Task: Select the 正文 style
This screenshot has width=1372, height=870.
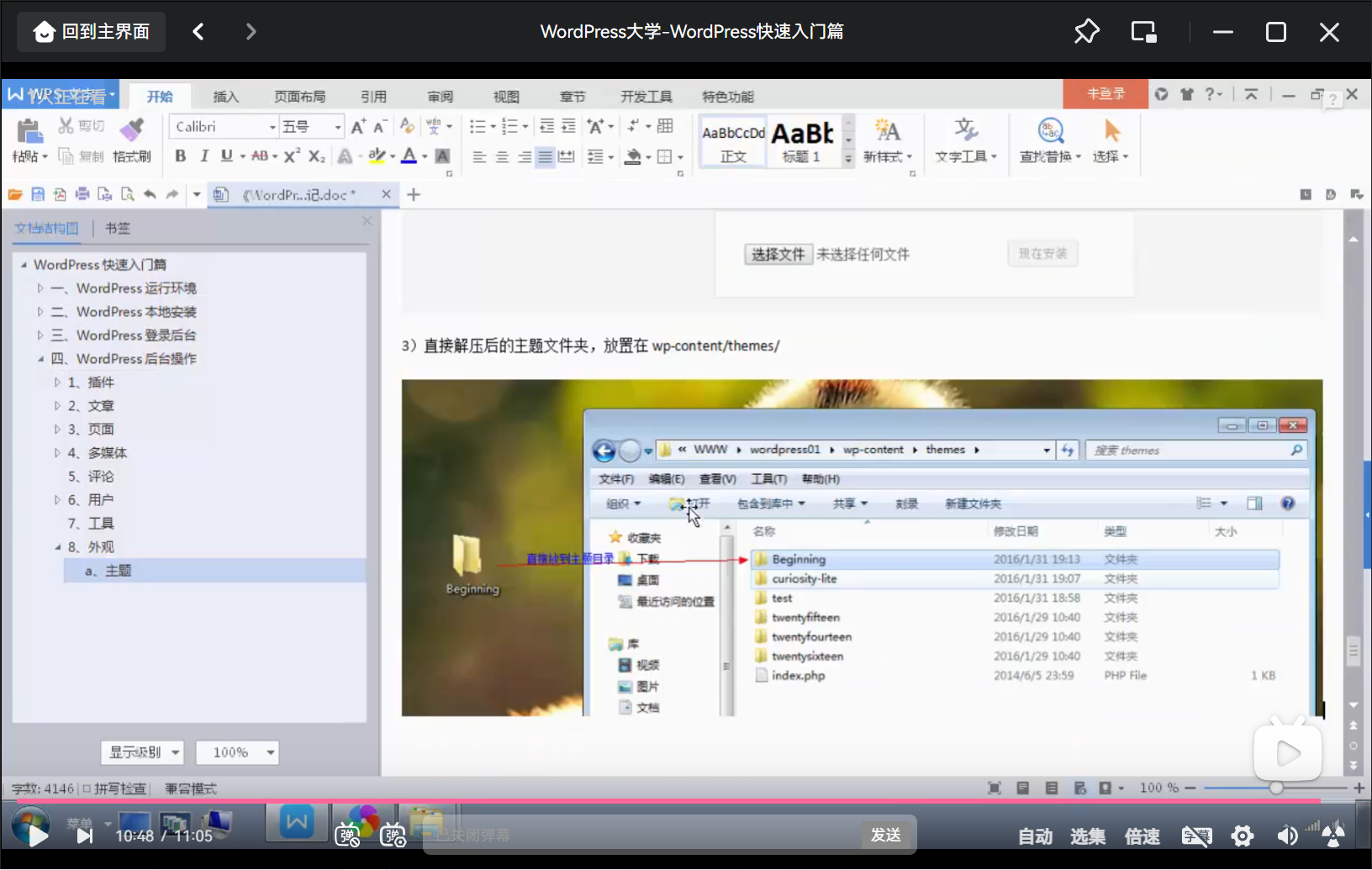Action: click(733, 141)
